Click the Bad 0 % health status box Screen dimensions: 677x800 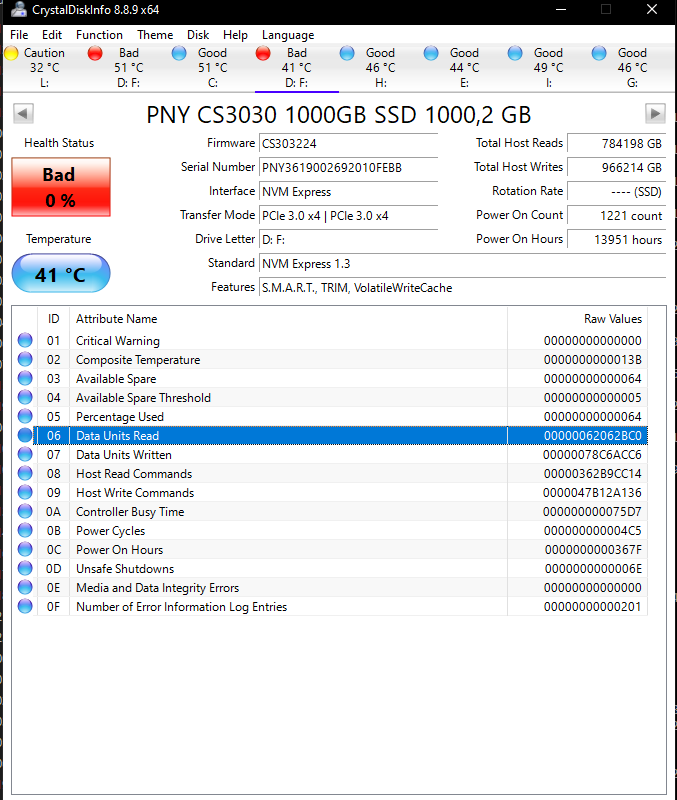61,187
